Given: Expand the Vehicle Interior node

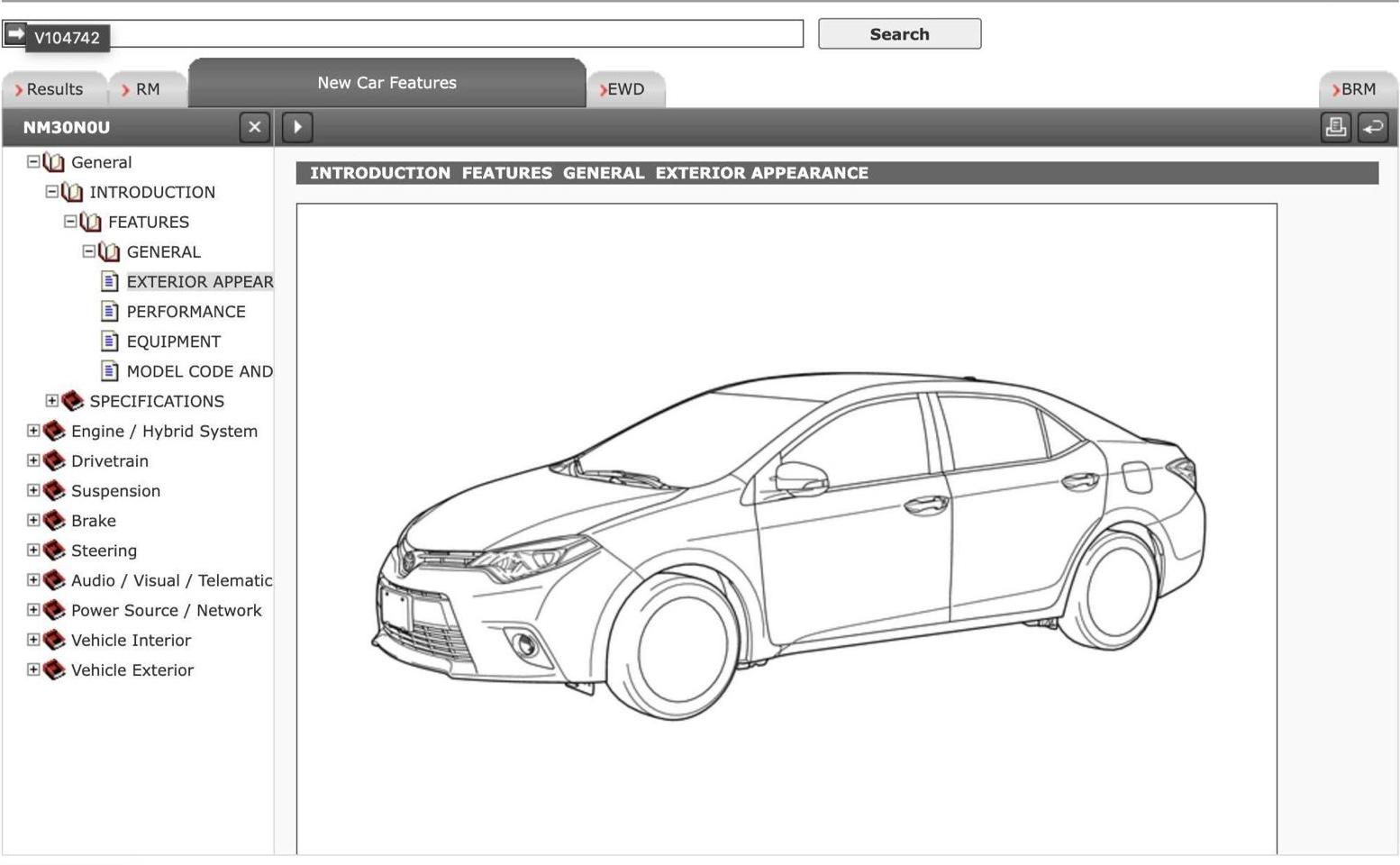Looking at the screenshot, I should tap(33, 640).
